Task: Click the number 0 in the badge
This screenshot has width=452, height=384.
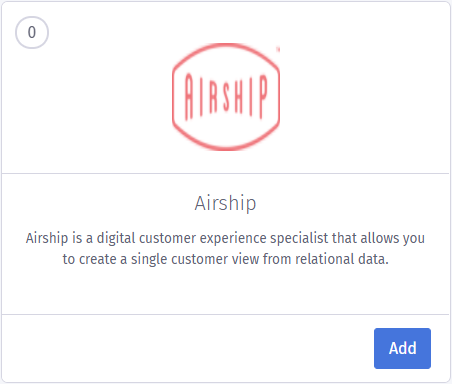Action: coord(32,32)
